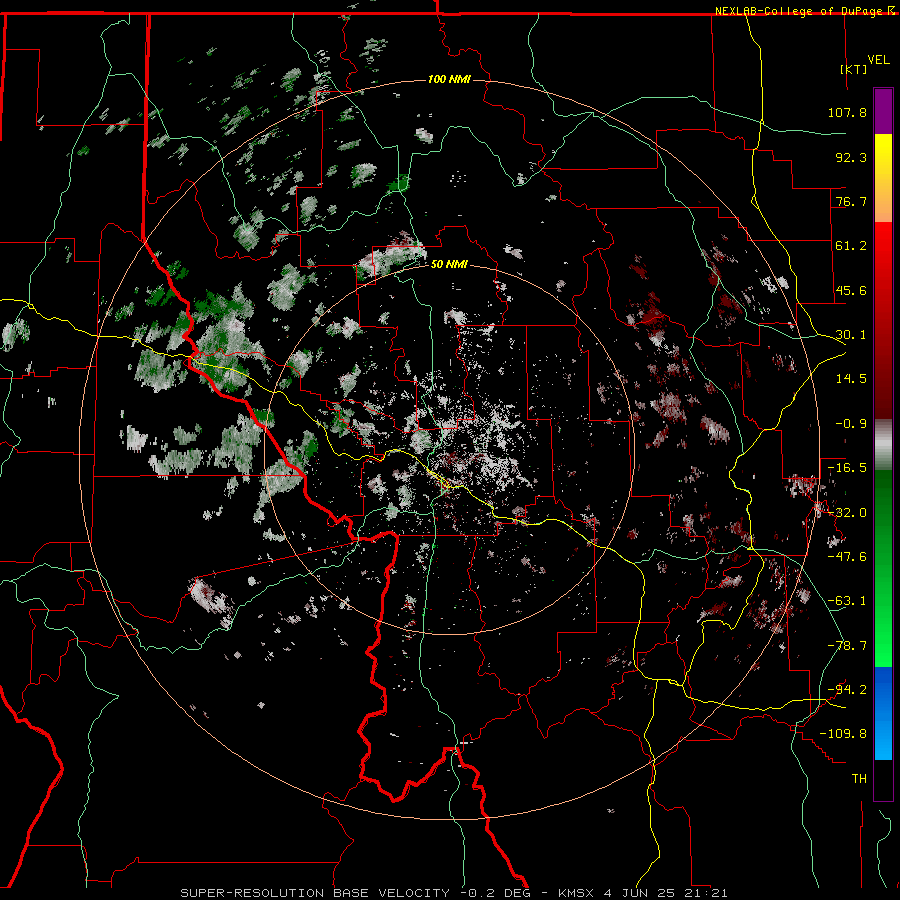Viewport: 900px width, 900px height.
Task: Select the 107.8 legend value
Action: click(x=847, y=112)
